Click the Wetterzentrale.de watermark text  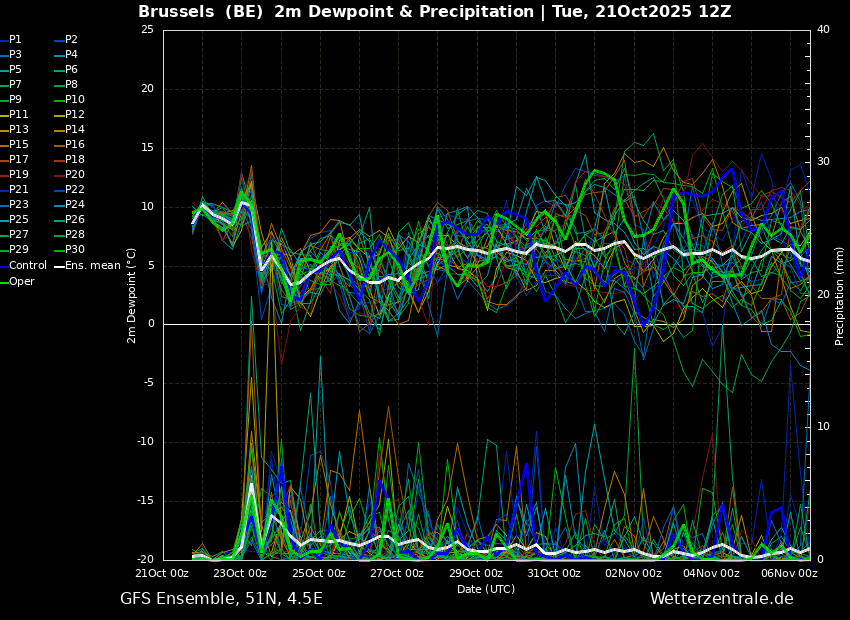coord(721,599)
